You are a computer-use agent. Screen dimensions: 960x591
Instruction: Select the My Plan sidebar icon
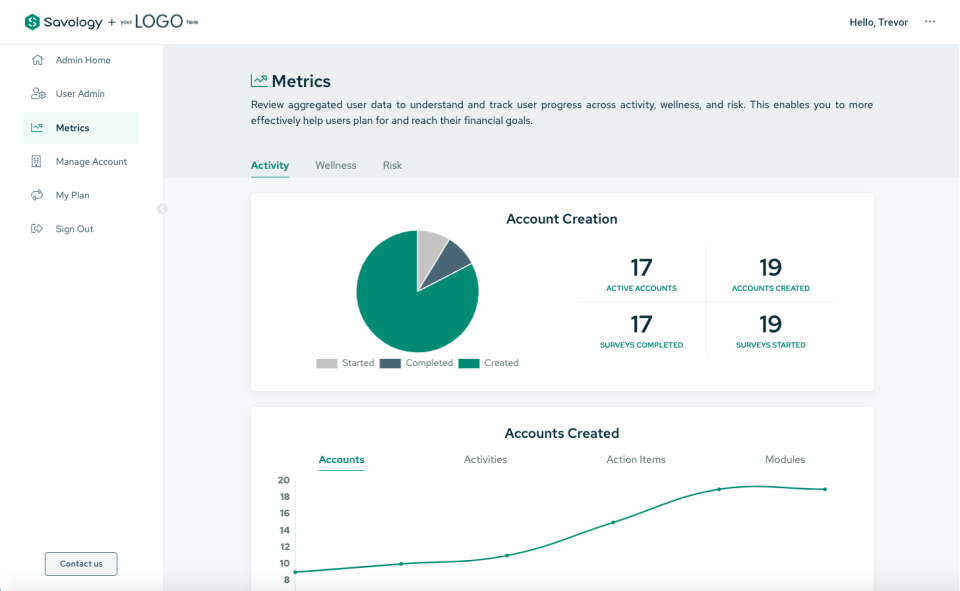[38, 194]
